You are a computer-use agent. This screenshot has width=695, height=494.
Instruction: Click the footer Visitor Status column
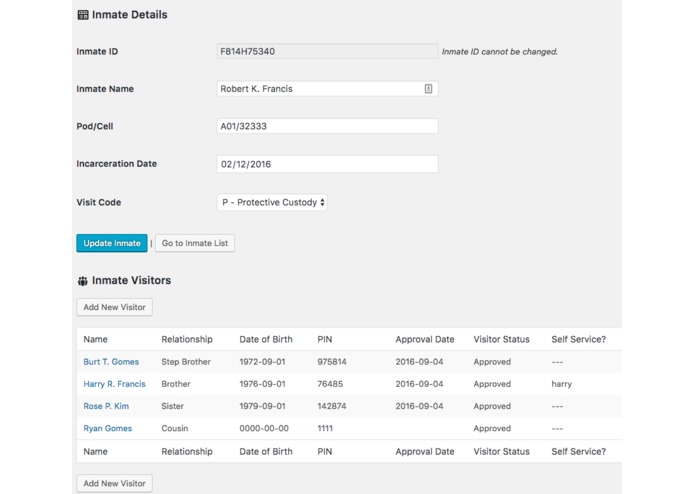(x=501, y=451)
